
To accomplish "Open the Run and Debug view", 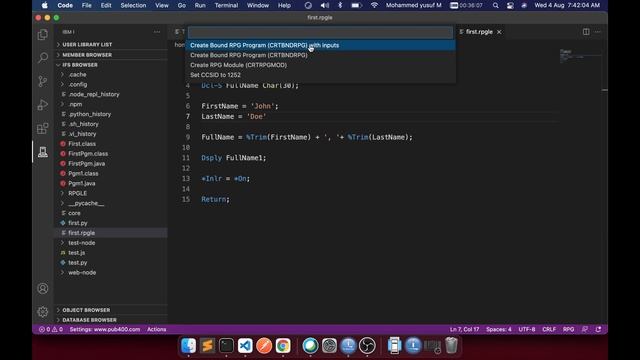I will click(43, 105).
